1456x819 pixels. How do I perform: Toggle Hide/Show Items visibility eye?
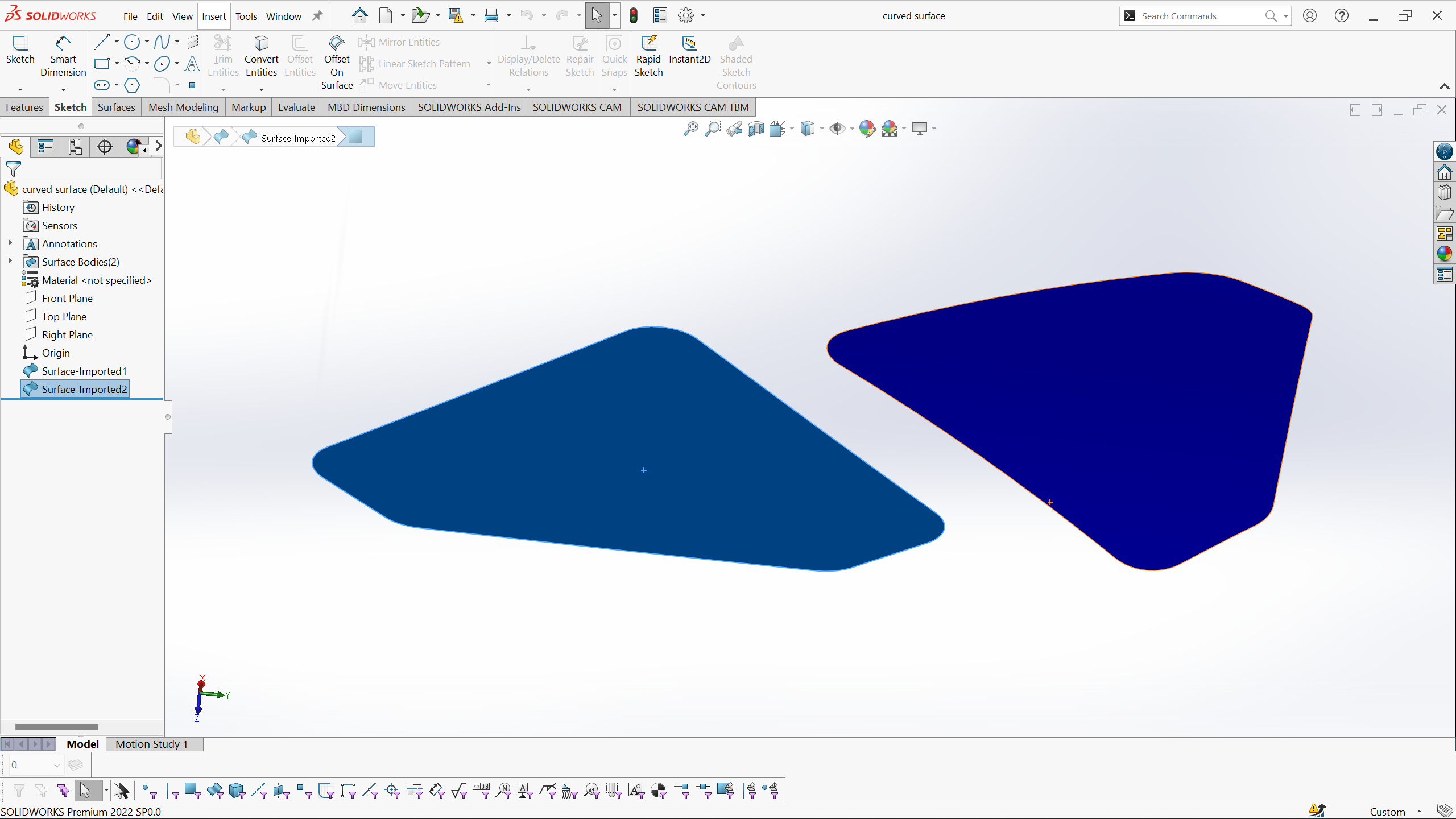[837, 129]
